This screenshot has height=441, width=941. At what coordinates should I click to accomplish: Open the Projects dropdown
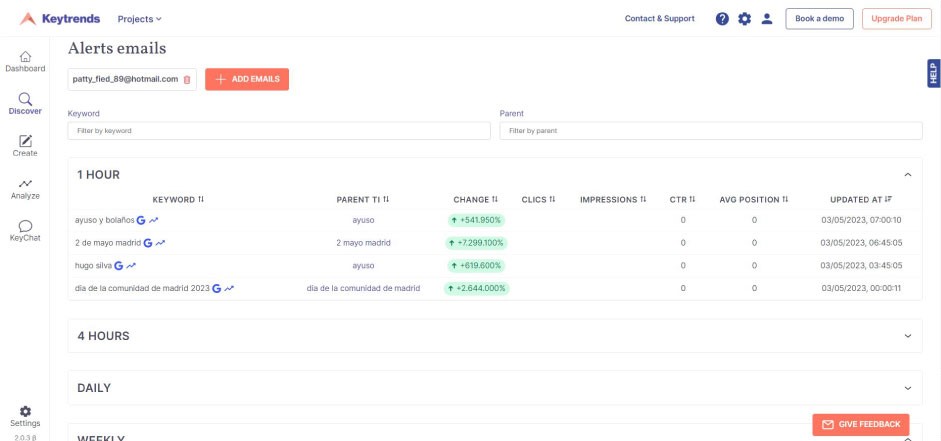tap(140, 19)
